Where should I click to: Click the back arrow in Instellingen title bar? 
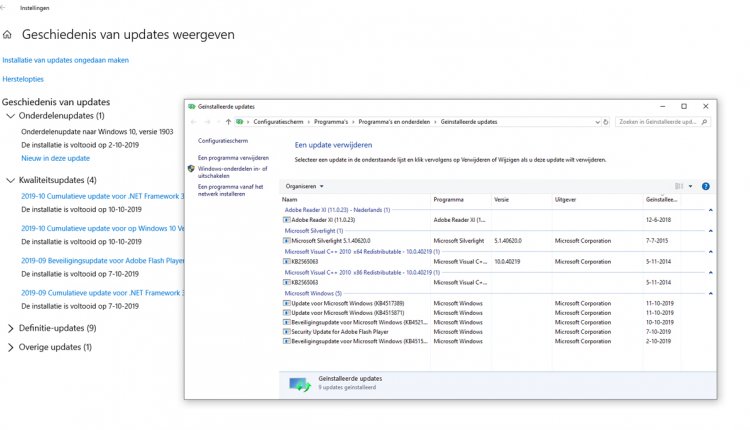3,8
